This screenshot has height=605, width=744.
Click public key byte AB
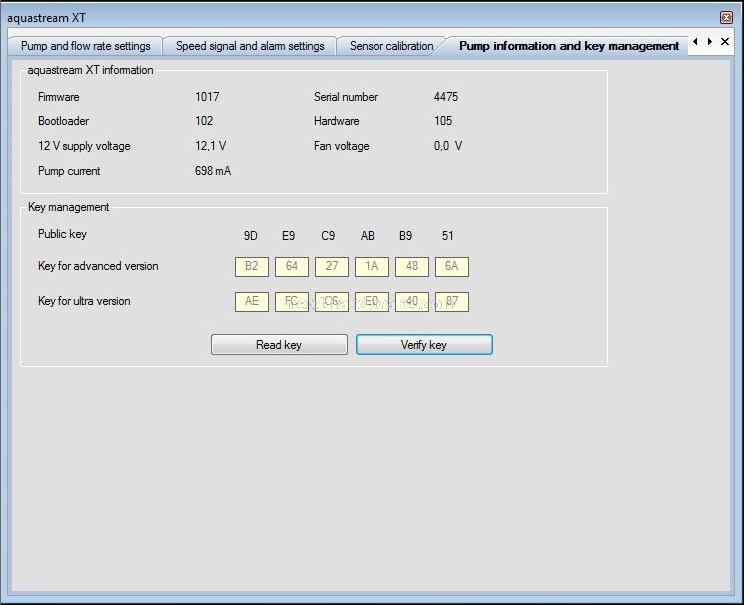point(368,236)
